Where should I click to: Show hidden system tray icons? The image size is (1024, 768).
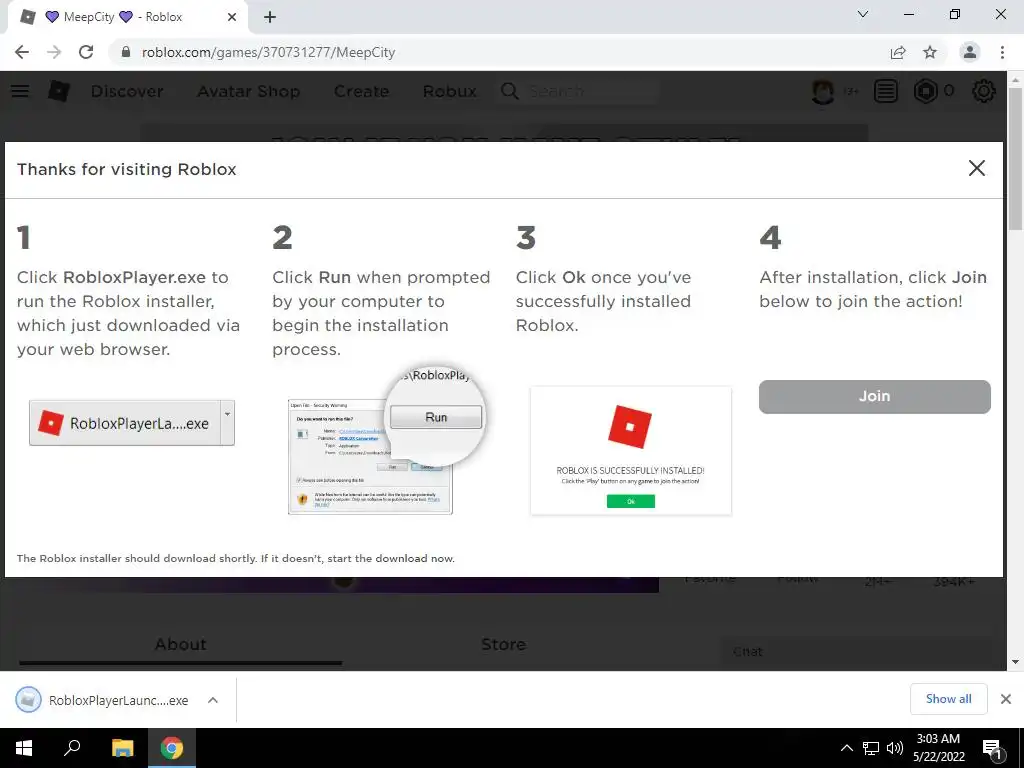pyautogui.click(x=846, y=748)
